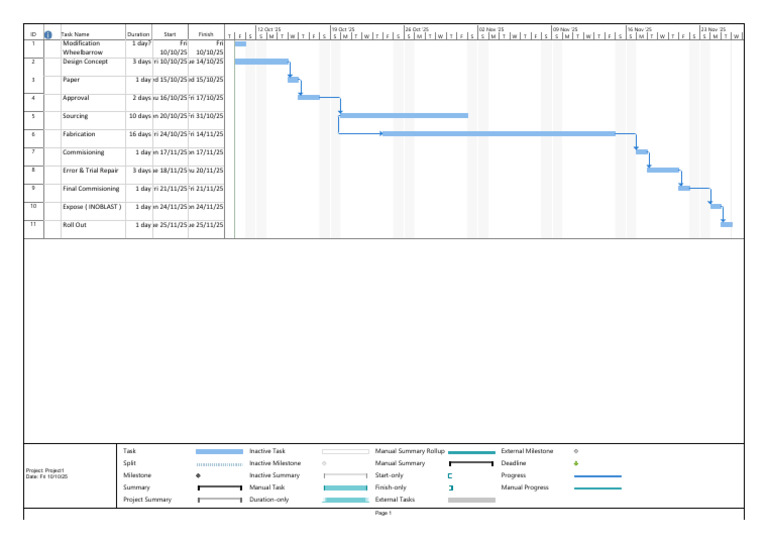The width and height of the screenshot is (768, 543).
Task: Click the Deadline legend label
Action: 513,463
